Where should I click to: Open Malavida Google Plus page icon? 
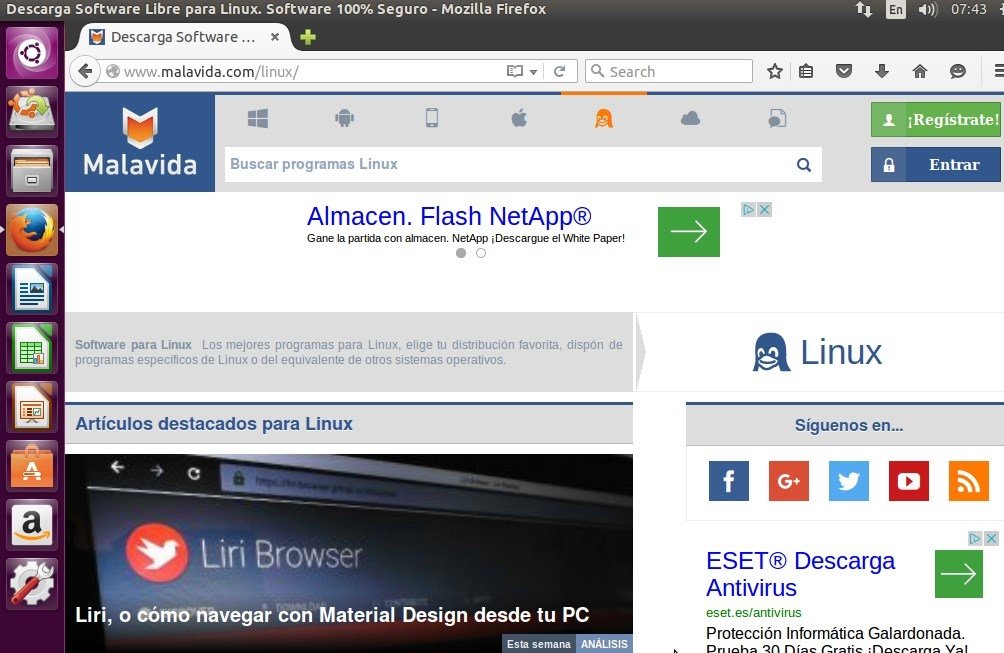point(789,481)
